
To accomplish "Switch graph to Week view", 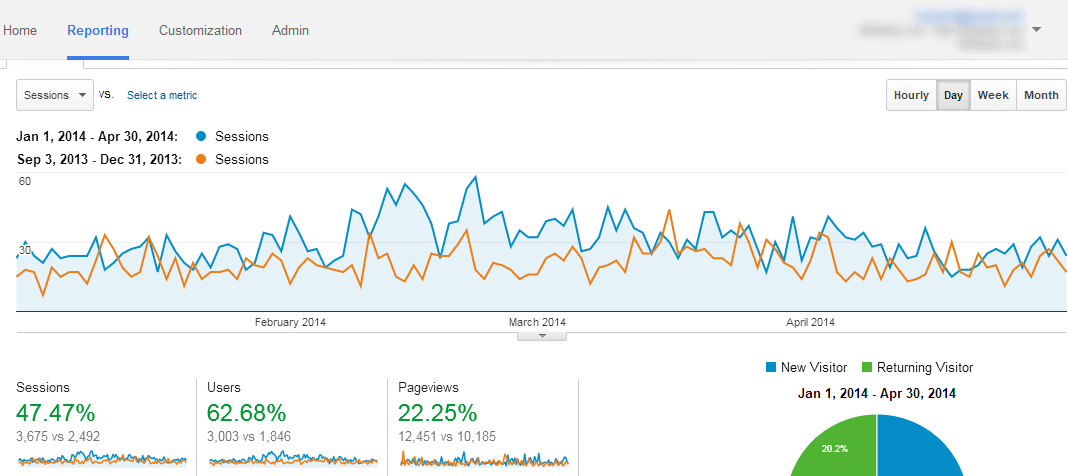I will point(993,95).
